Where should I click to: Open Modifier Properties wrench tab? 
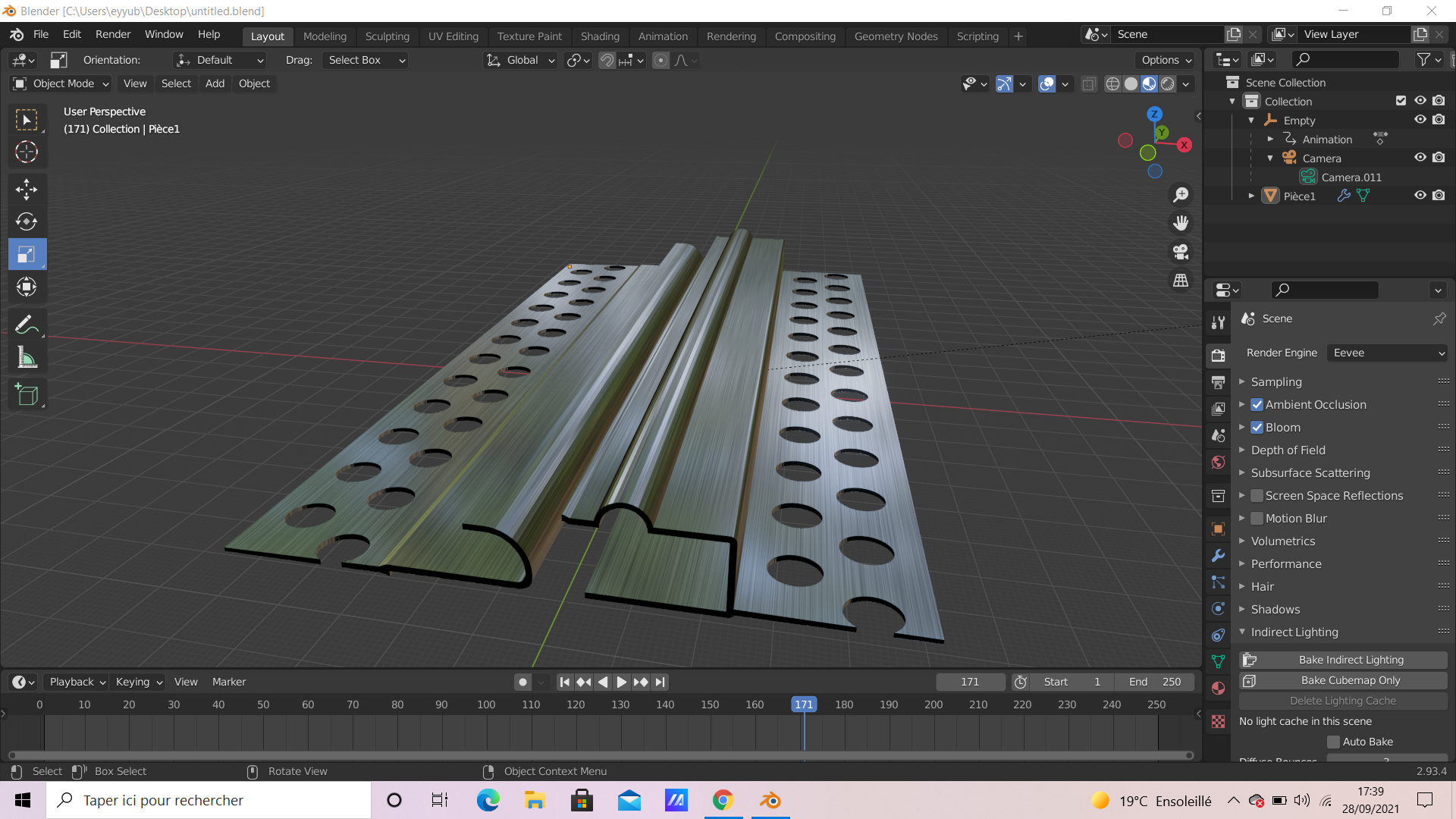point(1218,556)
